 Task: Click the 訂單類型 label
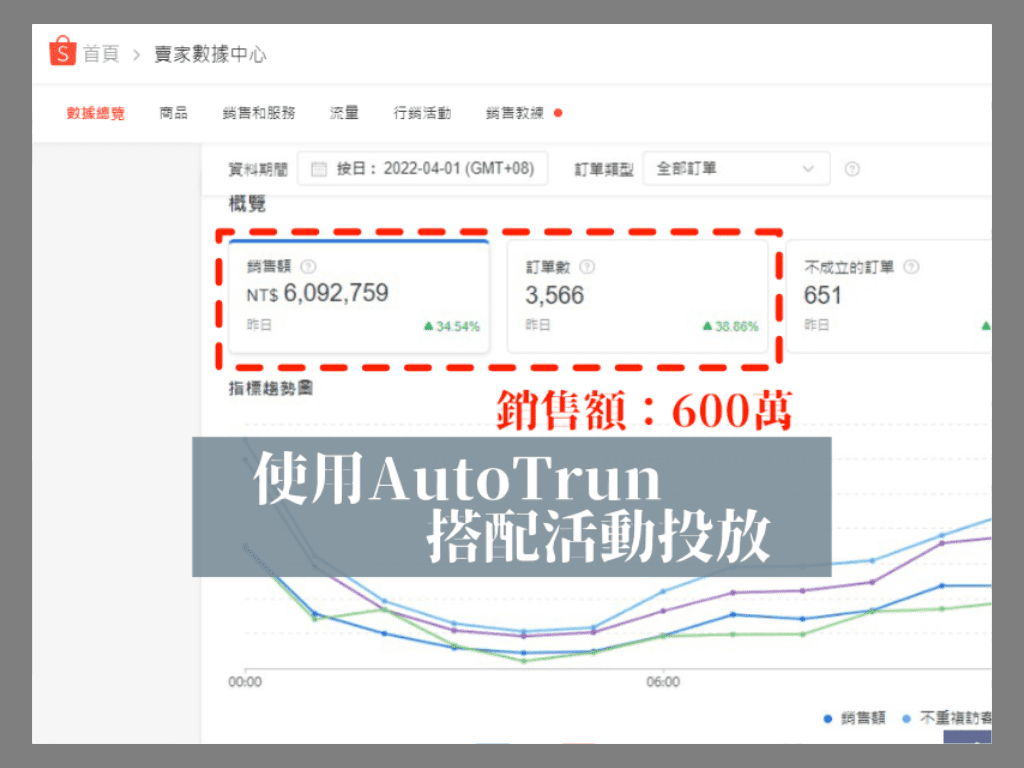click(603, 170)
